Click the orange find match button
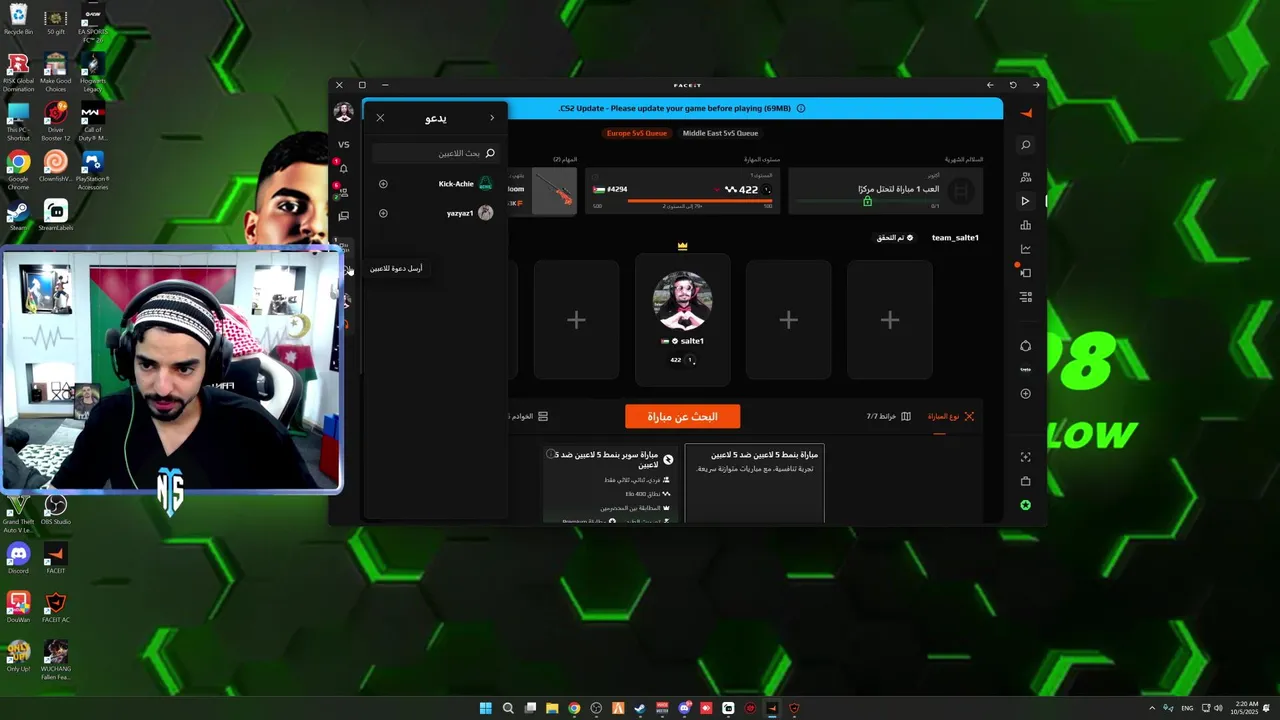The height and width of the screenshot is (720, 1280). click(682, 416)
